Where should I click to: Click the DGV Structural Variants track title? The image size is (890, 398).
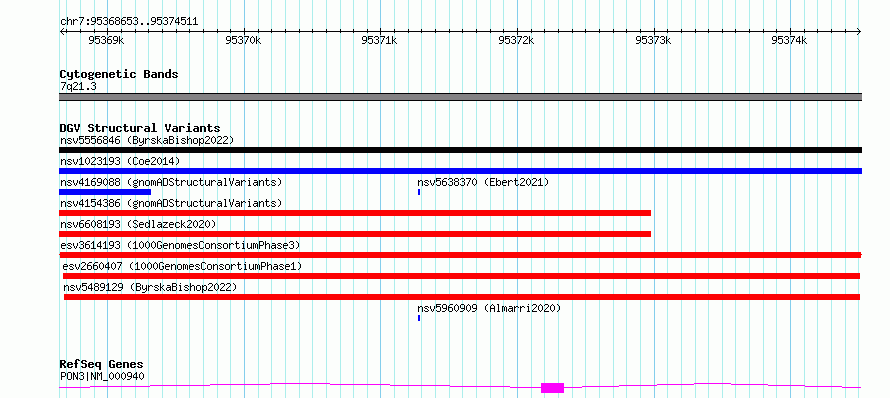tap(140, 128)
